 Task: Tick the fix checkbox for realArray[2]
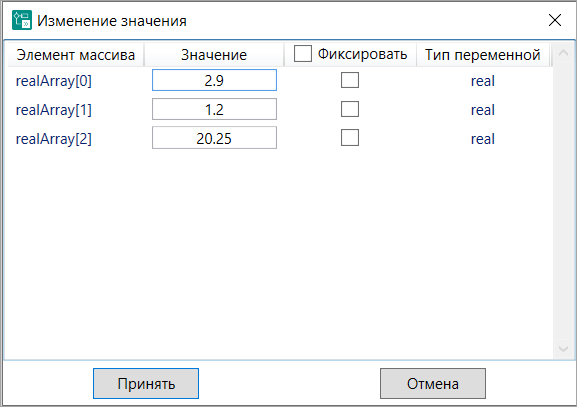click(x=350, y=138)
